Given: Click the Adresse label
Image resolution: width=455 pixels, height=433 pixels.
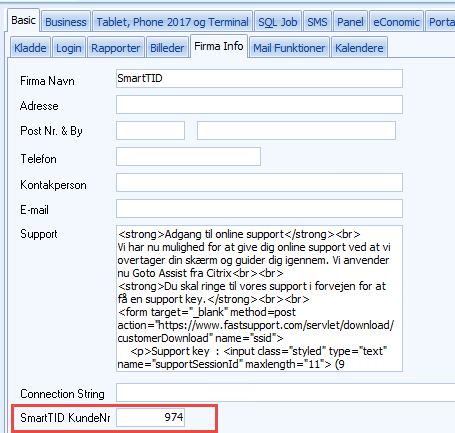Looking at the screenshot, I should [39, 106].
